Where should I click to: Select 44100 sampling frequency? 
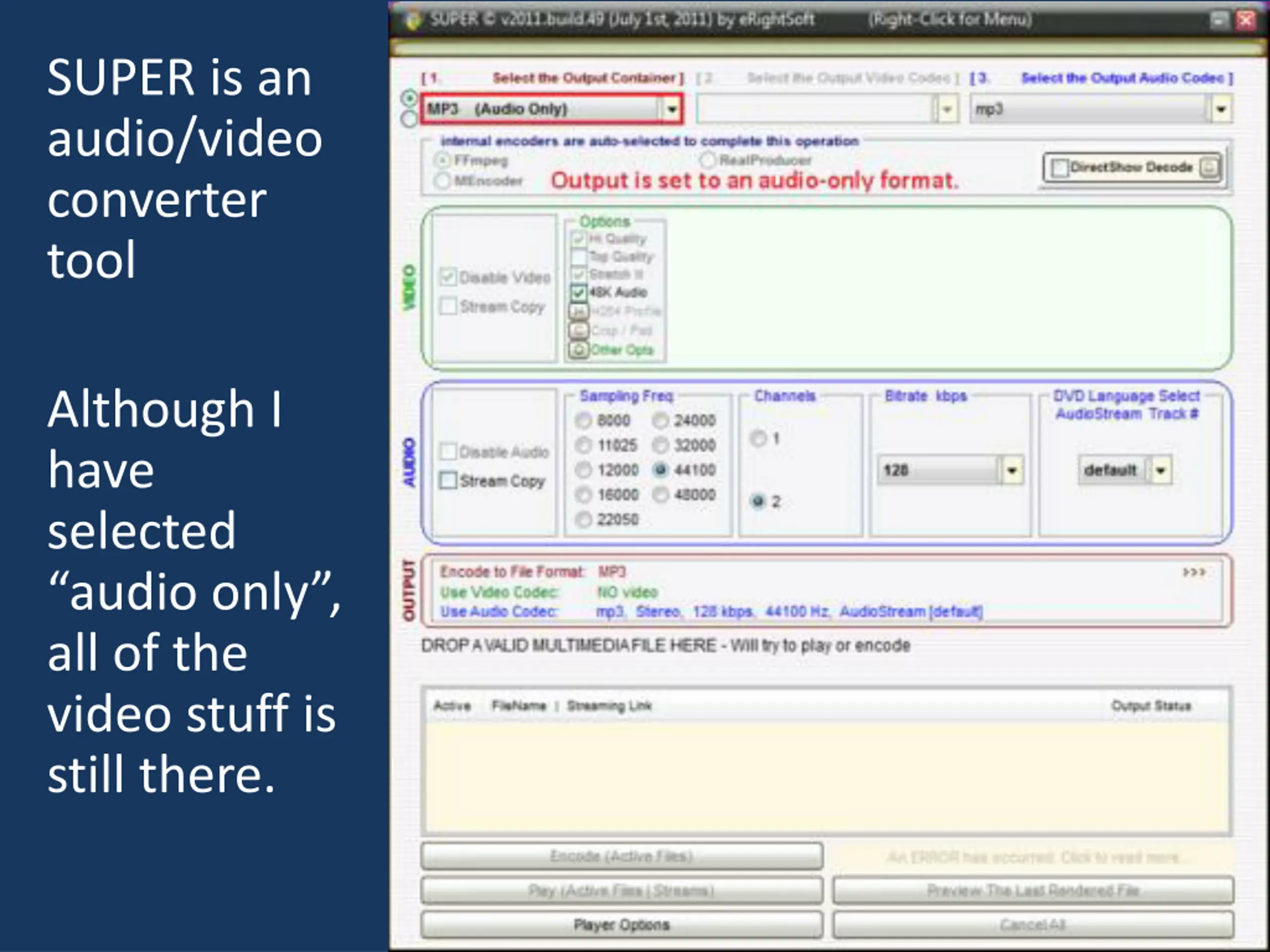pos(661,470)
